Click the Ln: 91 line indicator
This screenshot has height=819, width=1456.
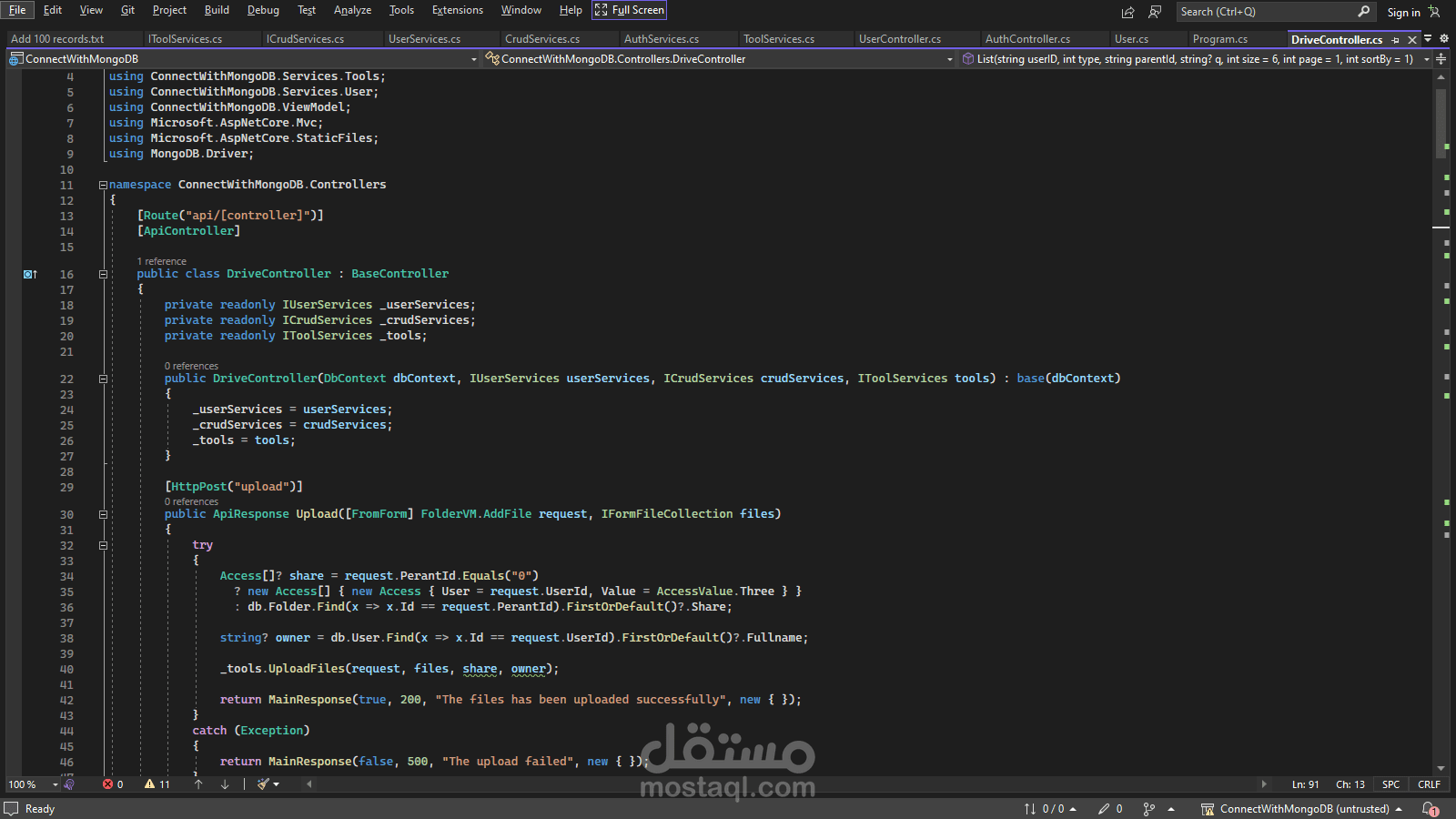[1305, 784]
